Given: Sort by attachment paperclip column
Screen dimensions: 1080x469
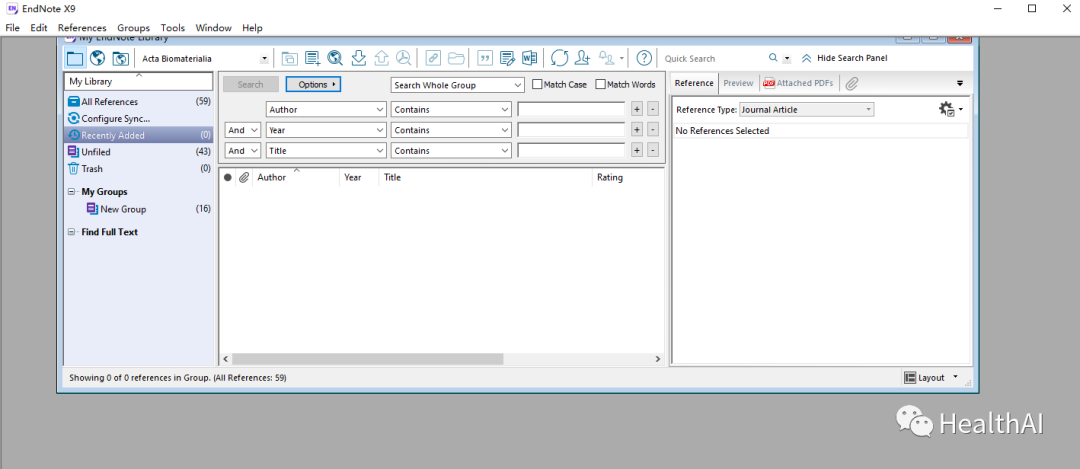Looking at the screenshot, I should [243, 178].
